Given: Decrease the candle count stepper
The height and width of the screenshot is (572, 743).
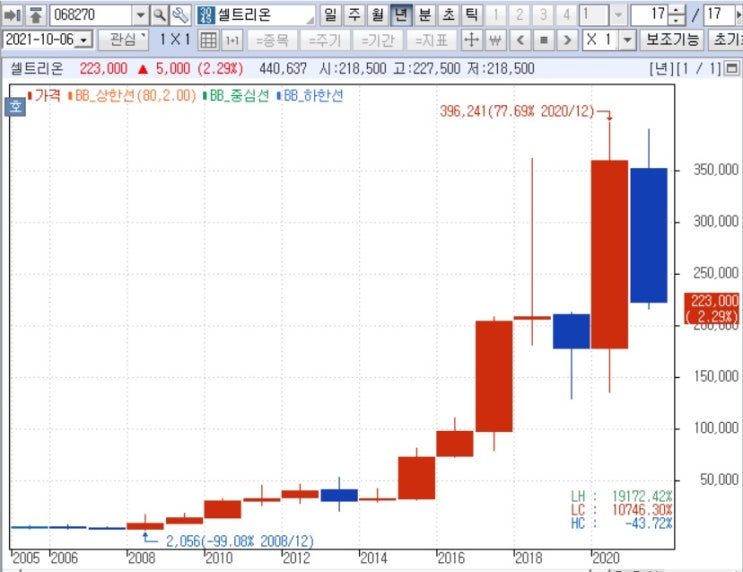Looking at the screenshot, I should [x=678, y=20].
